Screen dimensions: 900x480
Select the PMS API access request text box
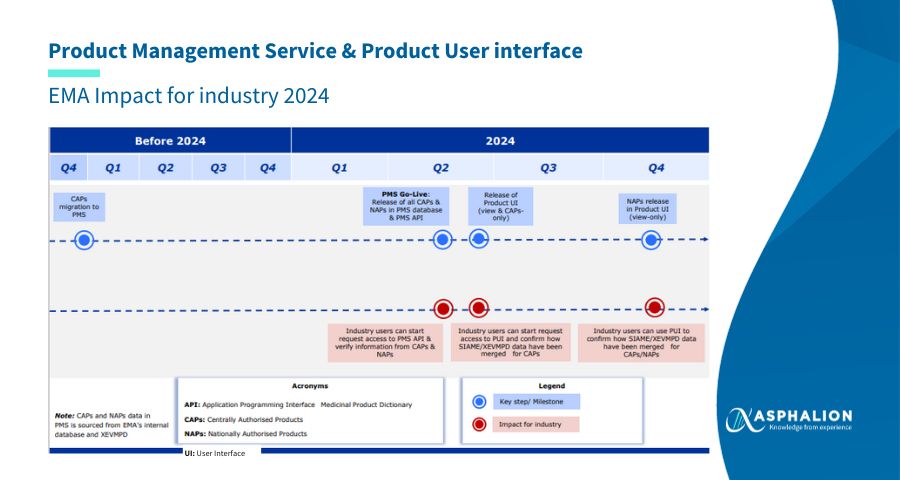tap(385, 343)
